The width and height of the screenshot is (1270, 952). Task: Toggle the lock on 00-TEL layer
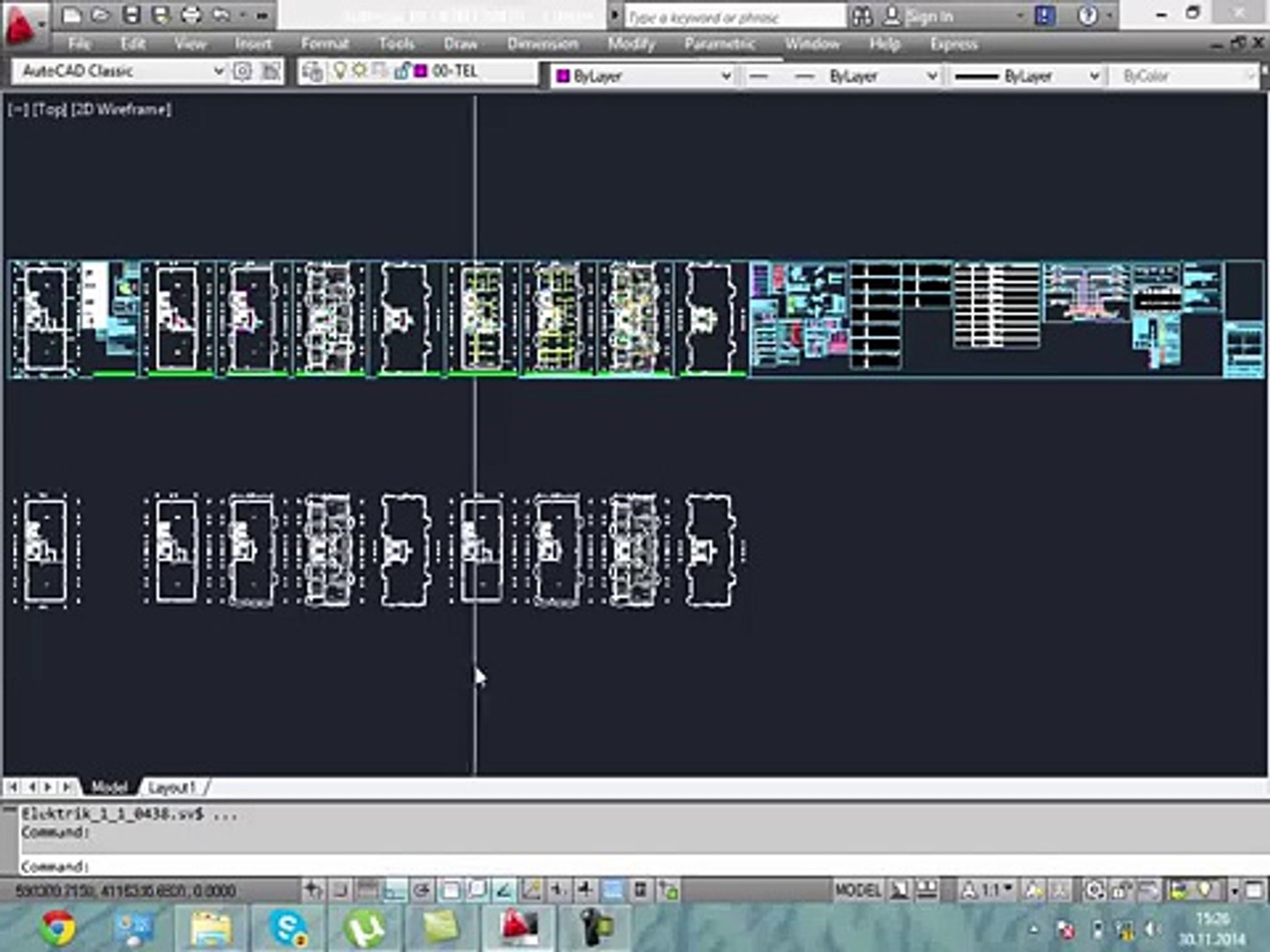pyautogui.click(x=401, y=71)
